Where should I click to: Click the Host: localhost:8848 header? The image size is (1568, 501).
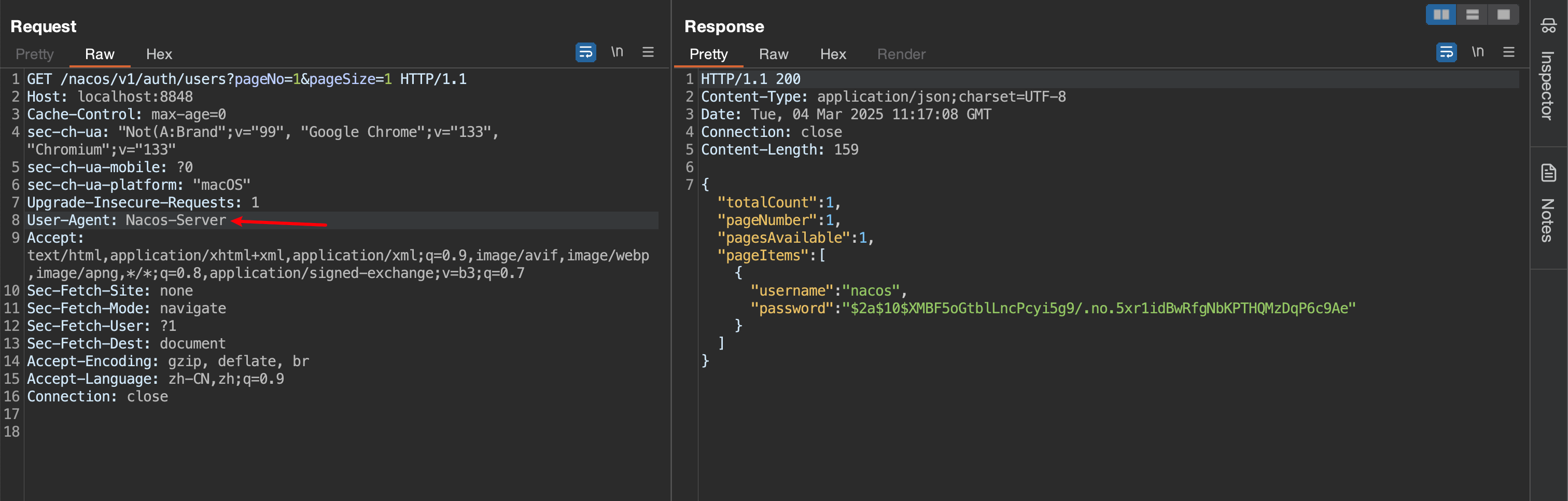tap(109, 97)
